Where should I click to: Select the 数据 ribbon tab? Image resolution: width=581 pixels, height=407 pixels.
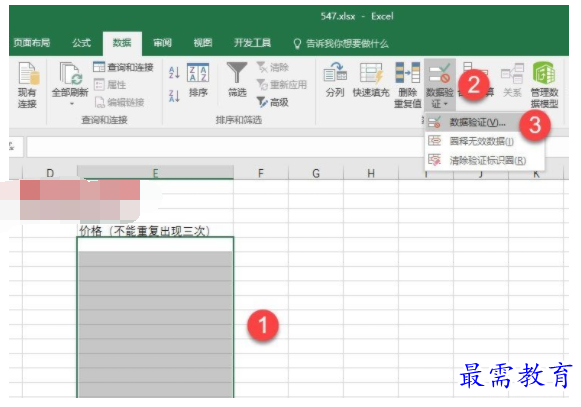122,43
